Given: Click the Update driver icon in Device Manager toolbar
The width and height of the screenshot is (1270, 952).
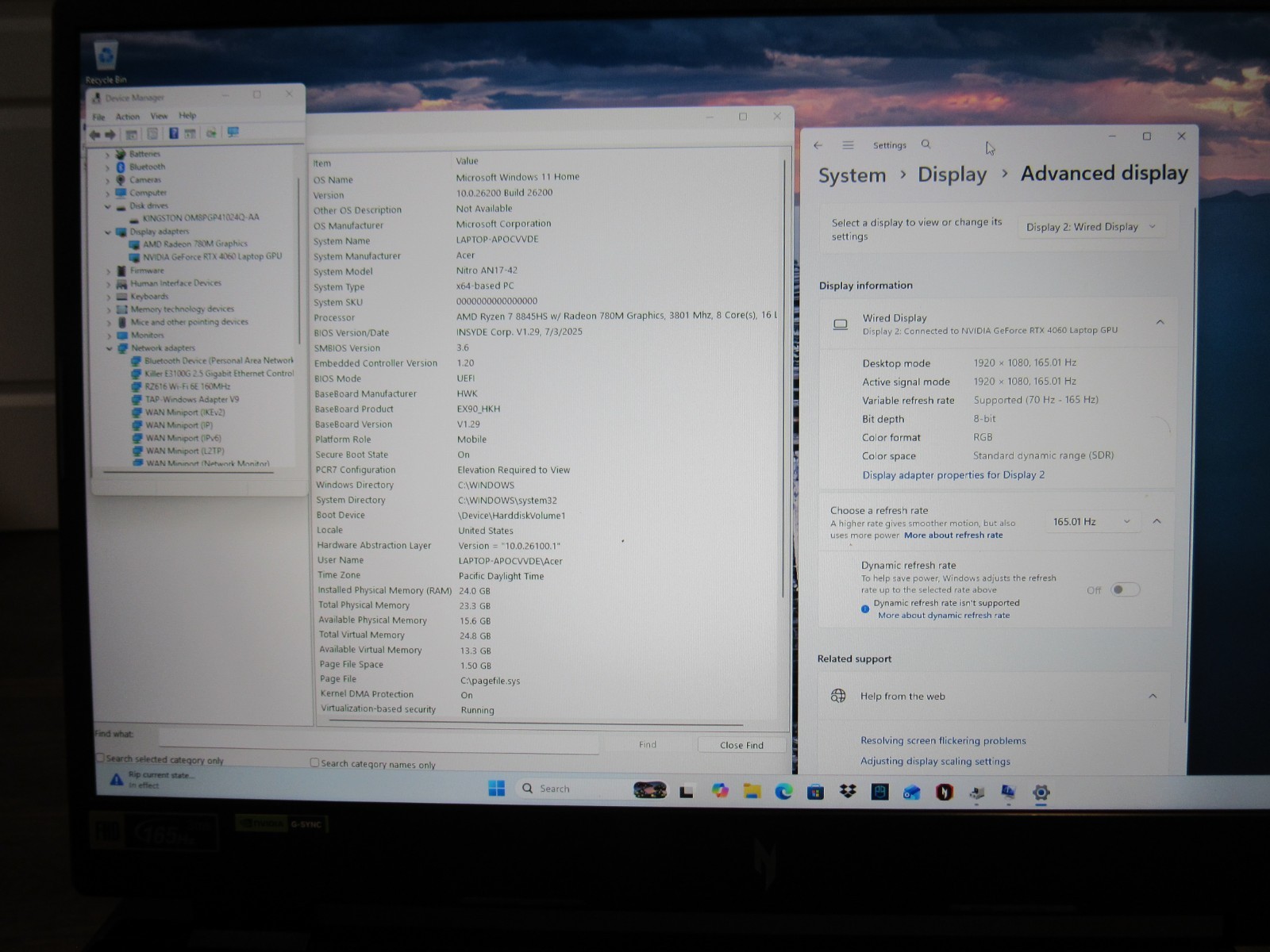Looking at the screenshot, I should click(211, 133).
